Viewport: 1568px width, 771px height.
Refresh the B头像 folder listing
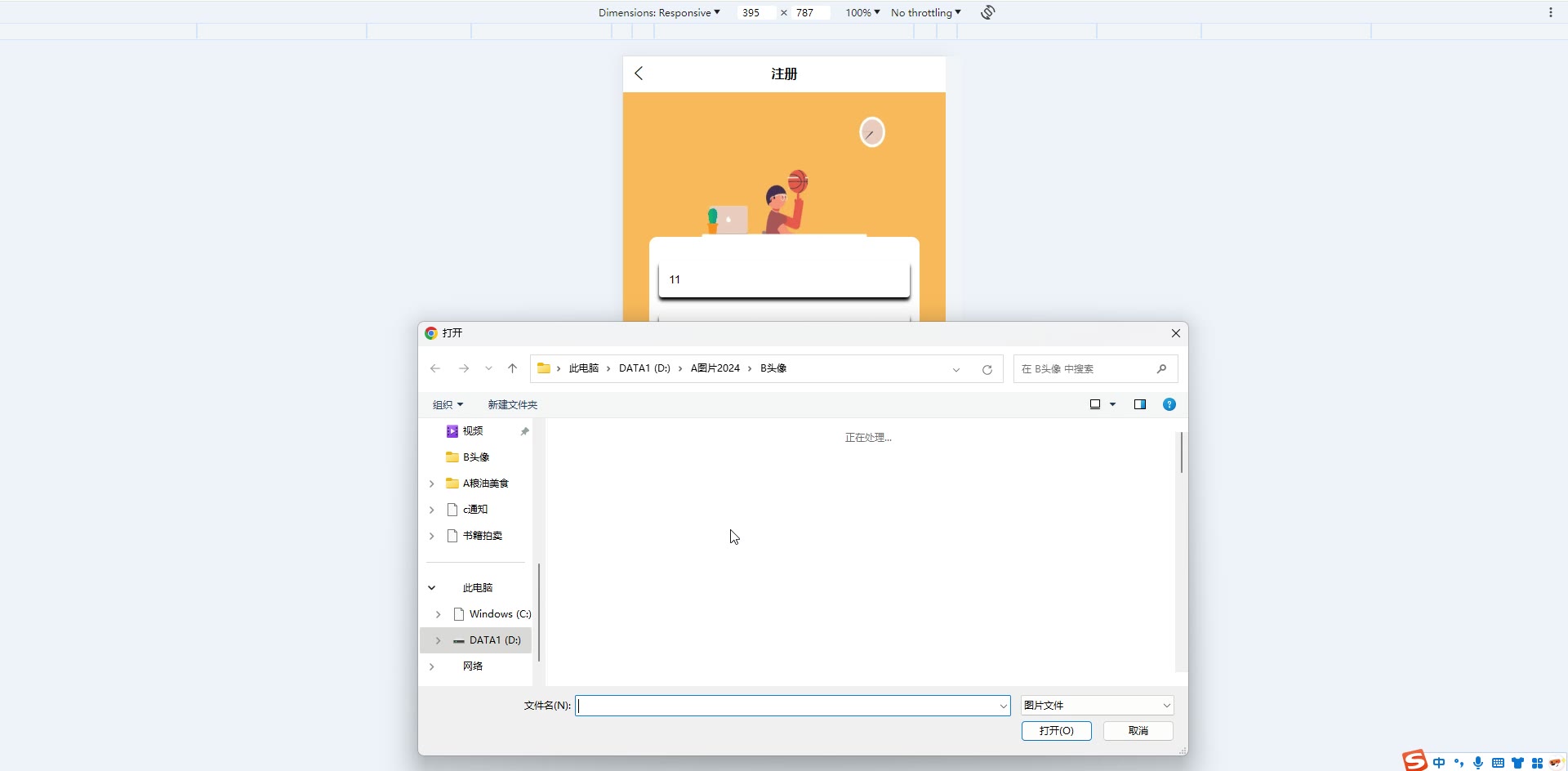[x=987, y=369]
